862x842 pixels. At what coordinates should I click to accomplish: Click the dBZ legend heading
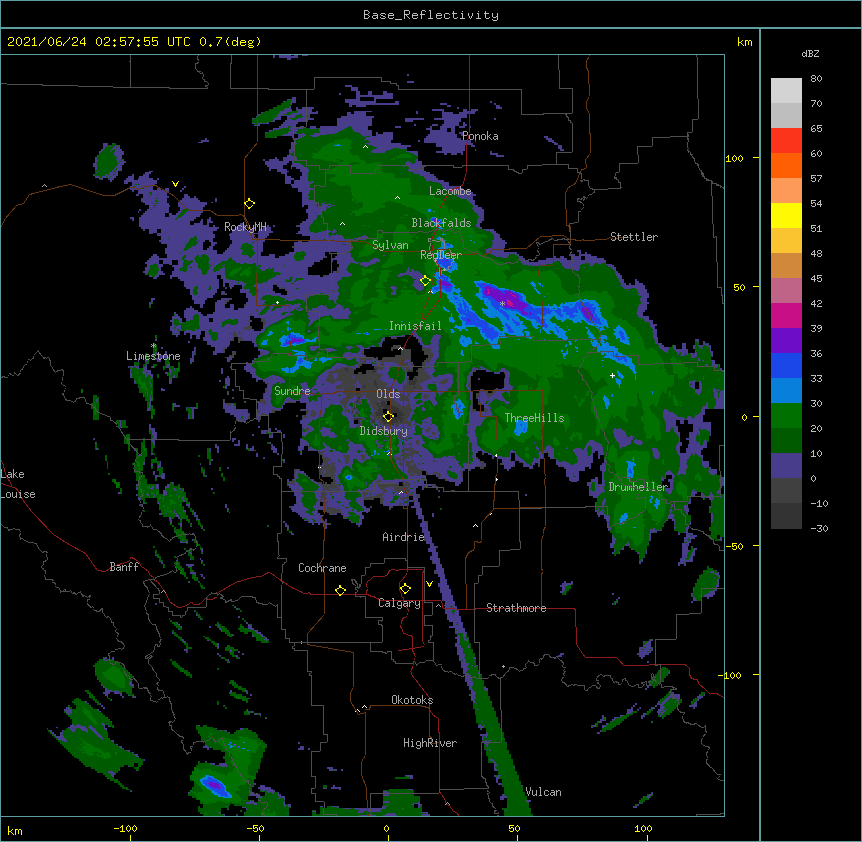pyautogui.click(x=810, y=53)
